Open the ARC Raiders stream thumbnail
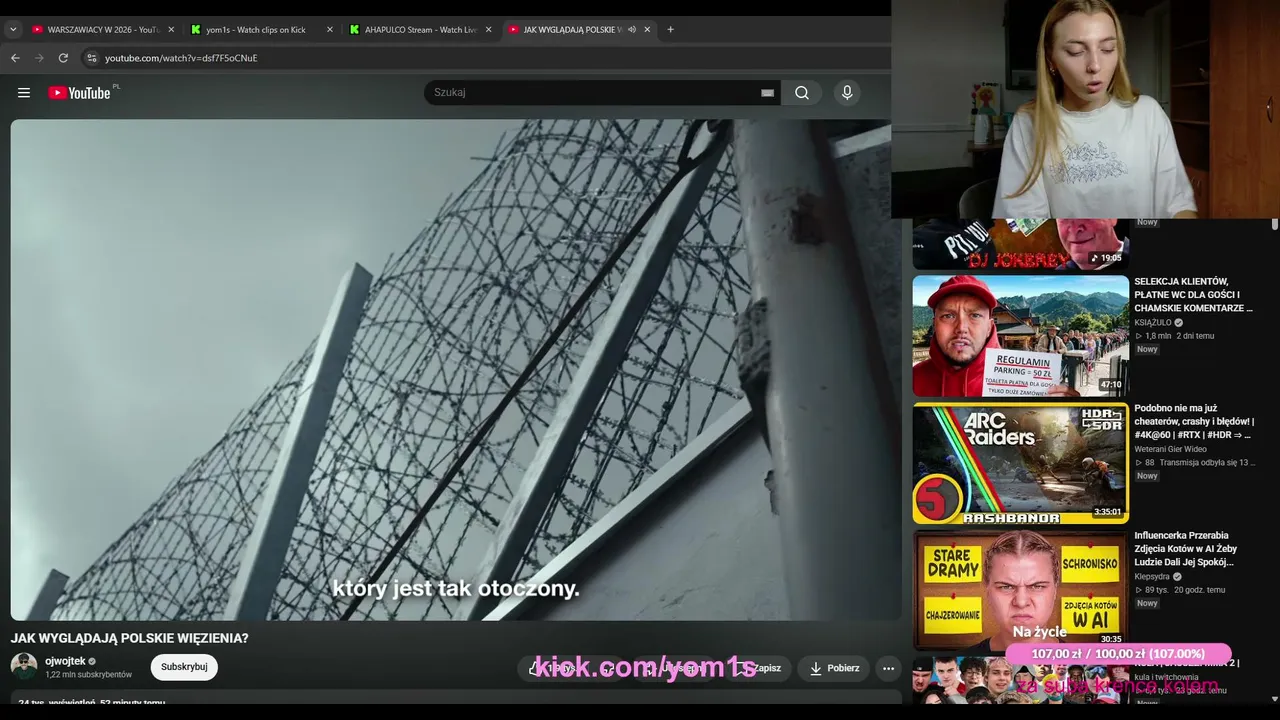 [1020, 463]
